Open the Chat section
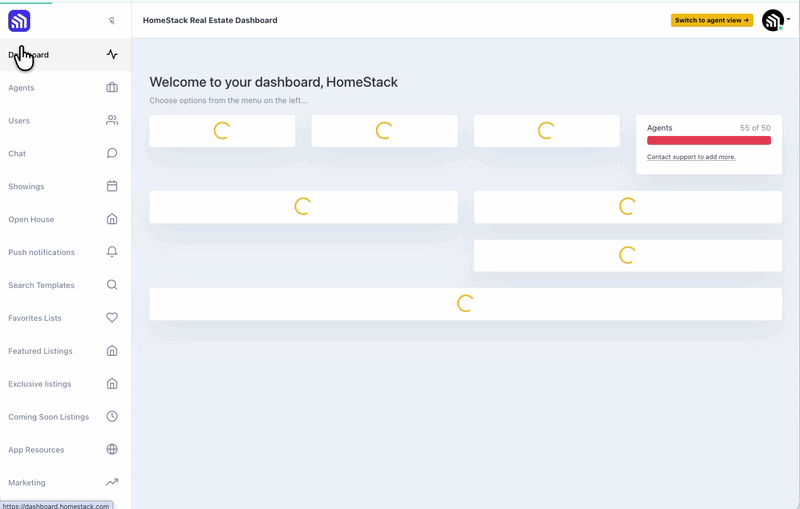 (x=65, y=154)
